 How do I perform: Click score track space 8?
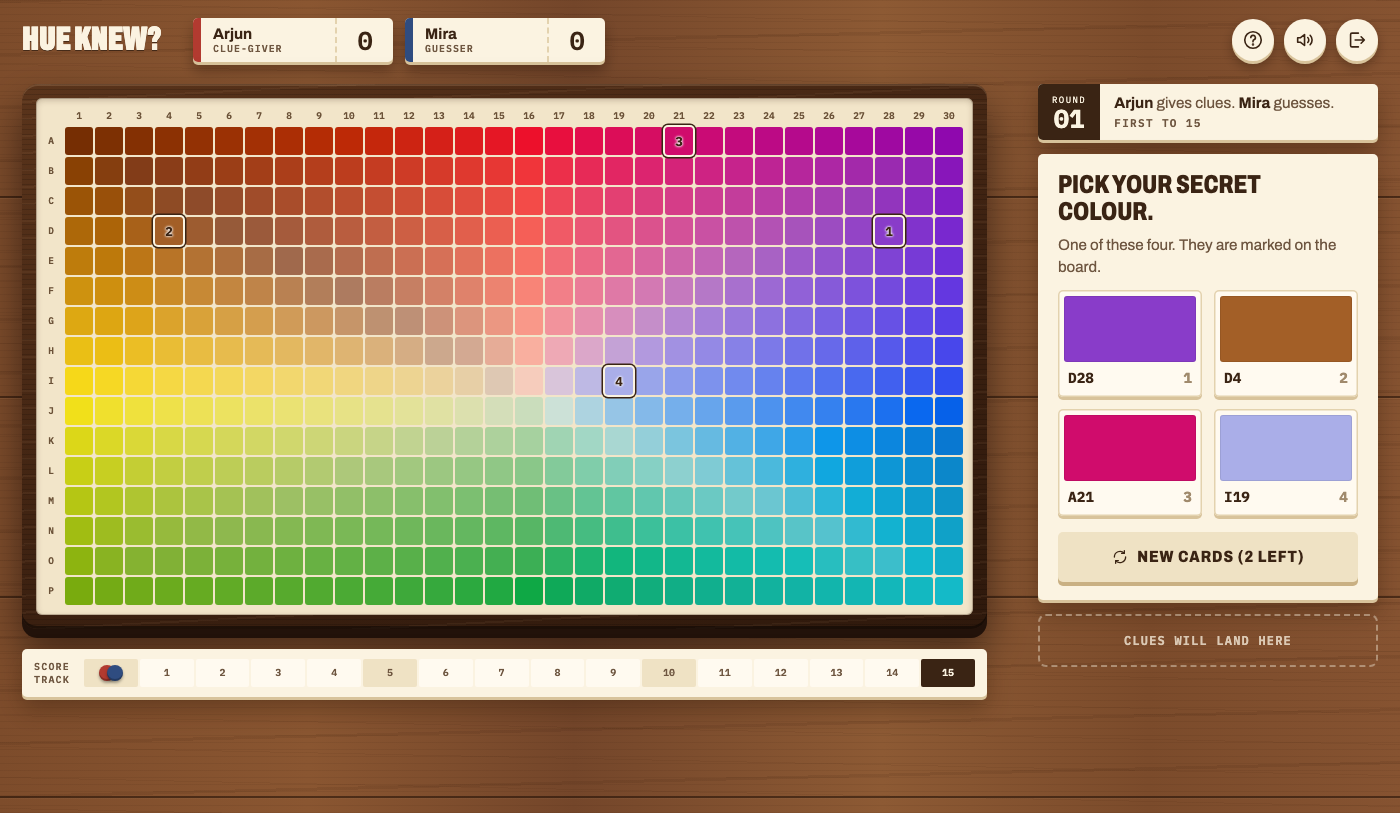[x=557, y=673]
